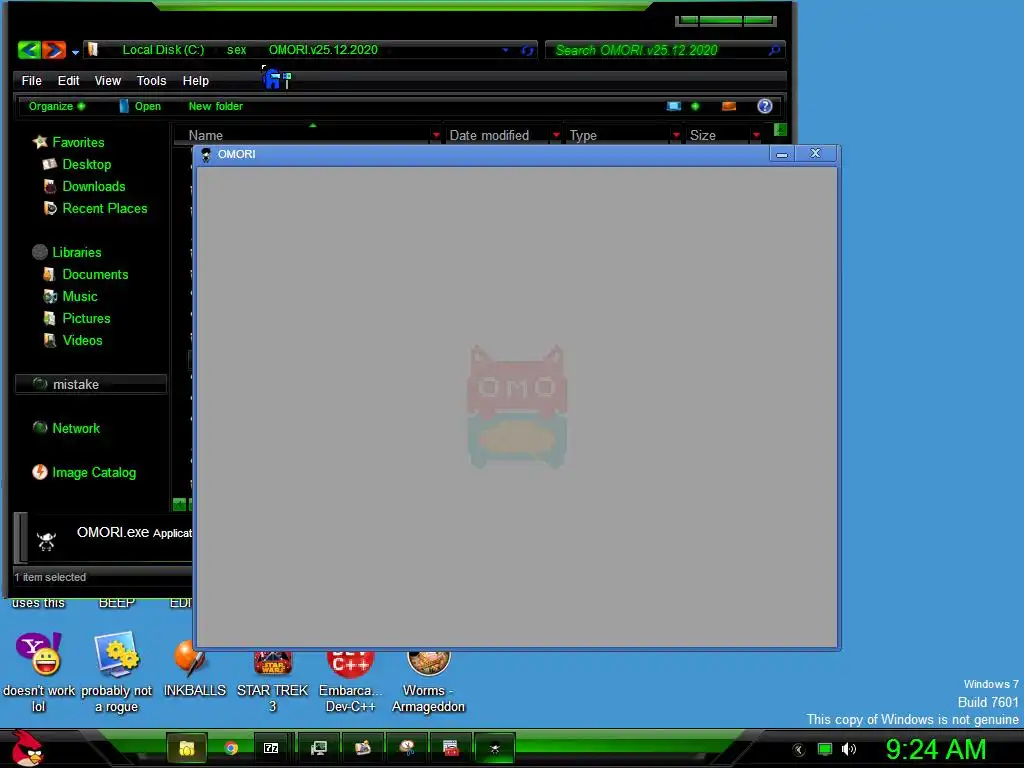Show hidden tray icons
The width and height of the screenshot is (1024, 768).
coord(798,750)
